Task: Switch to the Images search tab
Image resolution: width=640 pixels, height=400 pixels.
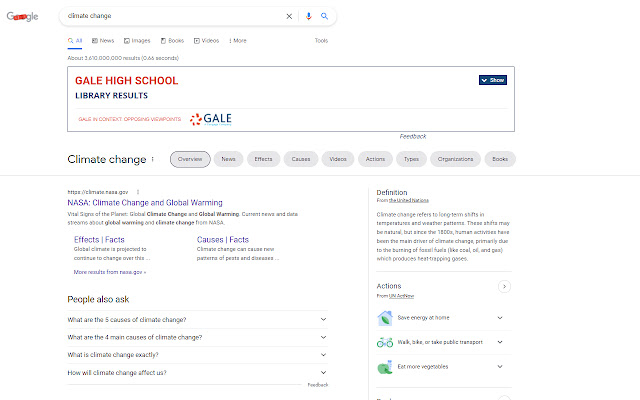Action: tap(137, 41)
